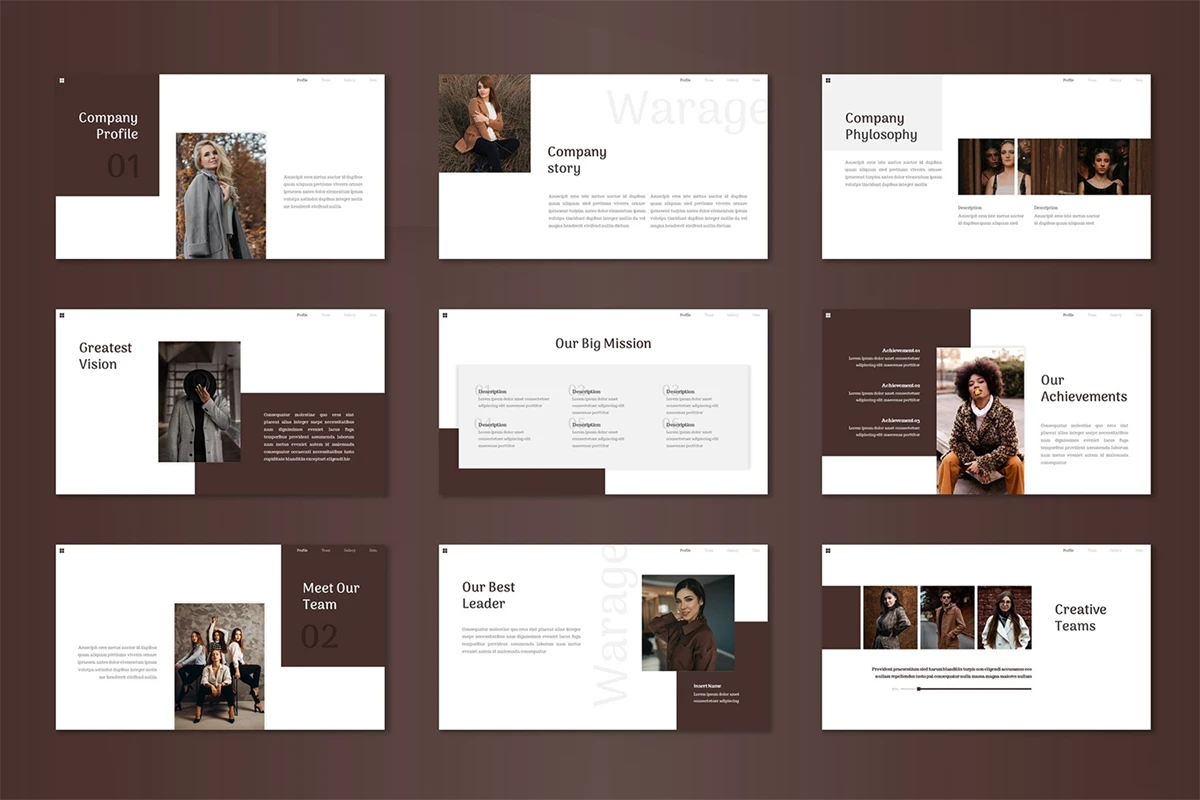Viewport: 1200px width, 800px height.
Task: Open Gallery tab on Creative Teams slide
Action: [1115, 550]
